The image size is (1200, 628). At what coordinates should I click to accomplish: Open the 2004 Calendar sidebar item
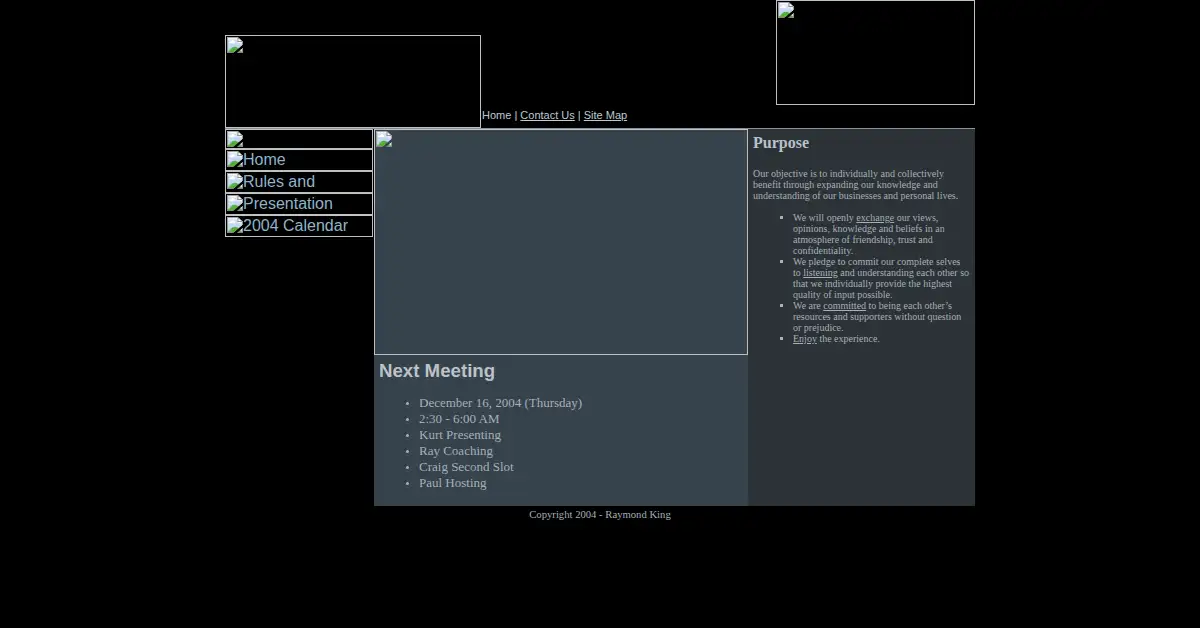pyautogui.click(x=299, y=226)
